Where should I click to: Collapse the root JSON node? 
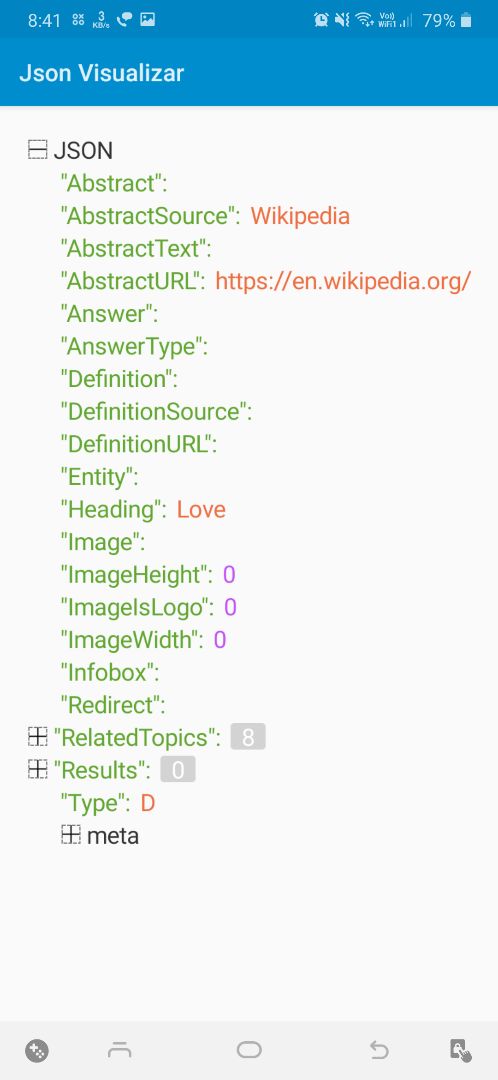pos(37,149)
